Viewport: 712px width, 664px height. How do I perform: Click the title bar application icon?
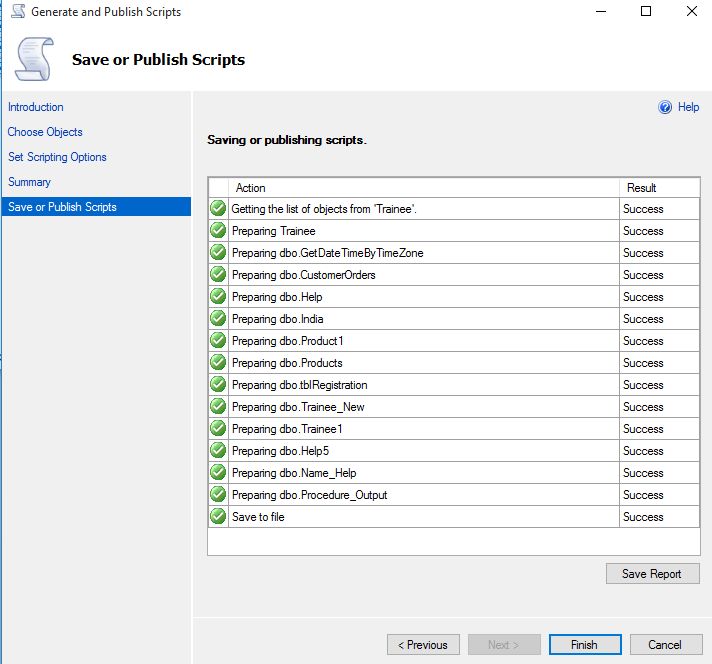click(x=17, y=12)
